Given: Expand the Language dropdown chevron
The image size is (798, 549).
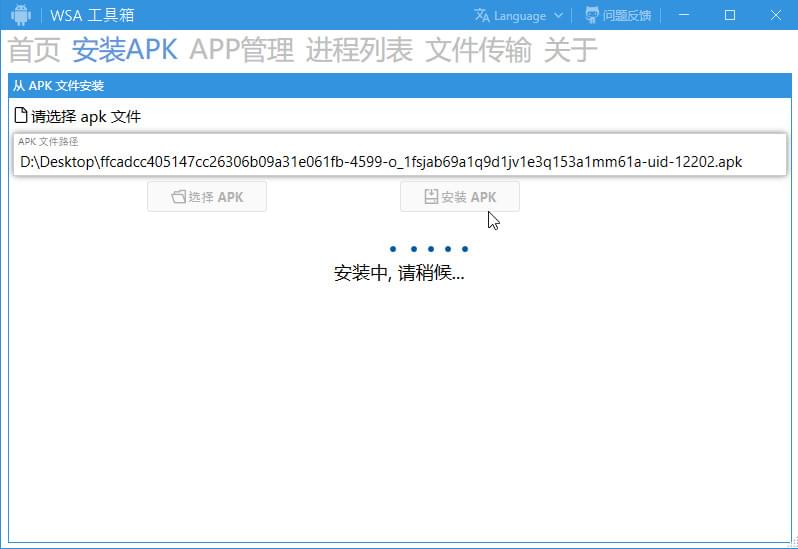Looking at the screenshot, I should (558, 16).
